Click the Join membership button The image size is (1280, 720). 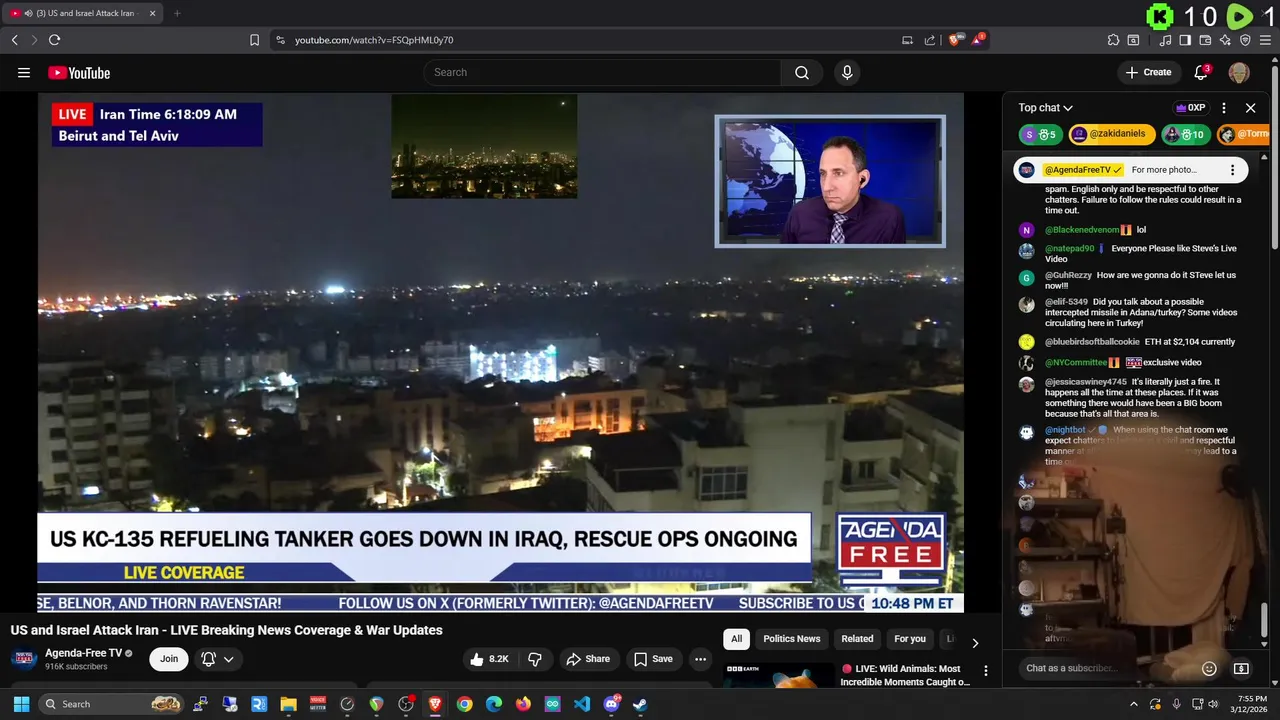[x=169, y=659]
